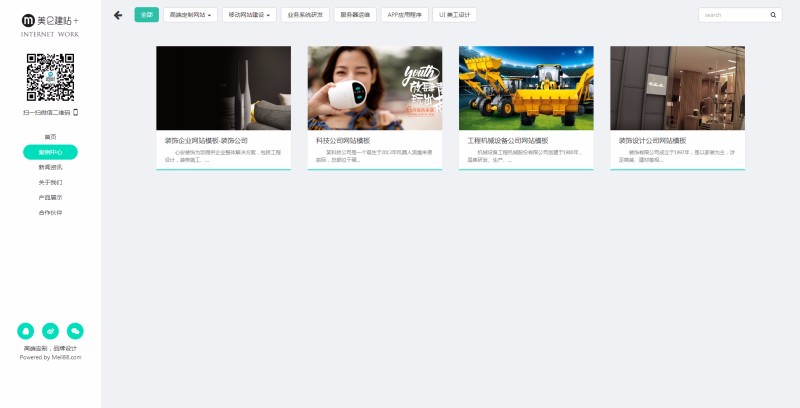The height and width of the screenshot is (408, 800).
Task: Click the INTERNET WORK tagline text
Action: tap(50, 35)
